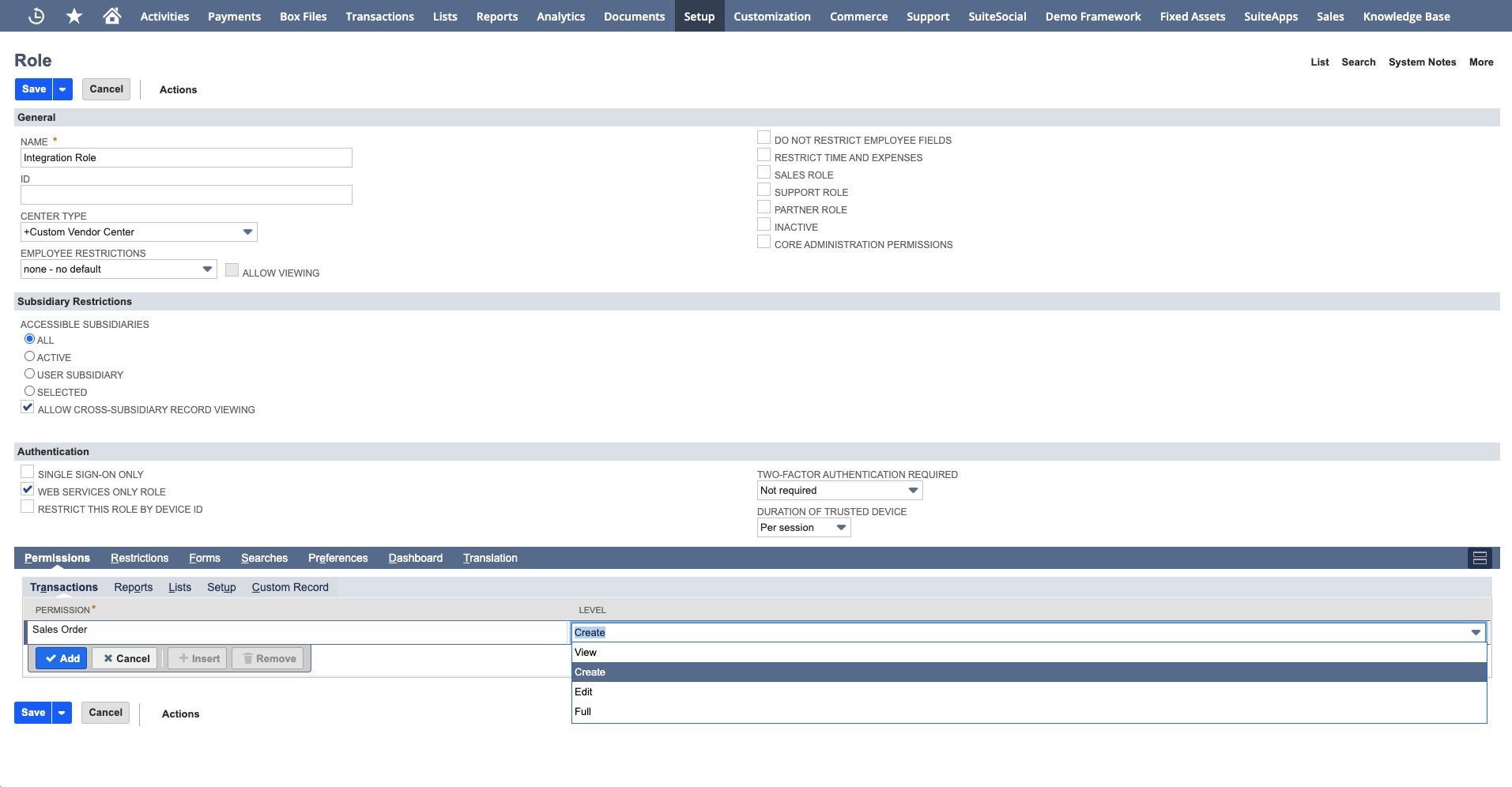Viewport: 1512px width, 787px height.
Task: Click the Remove trash icon in permissions row
Action: pos(248,657)
